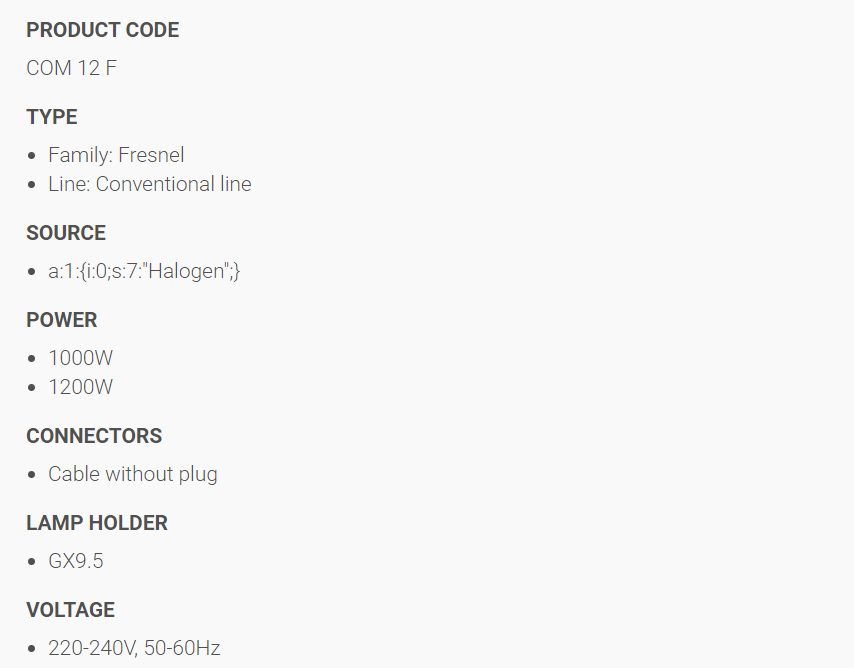Click the bullet before Cable without plug
Image resolution: width=854 pixels, height=668 pixels.
coord(32,475)
